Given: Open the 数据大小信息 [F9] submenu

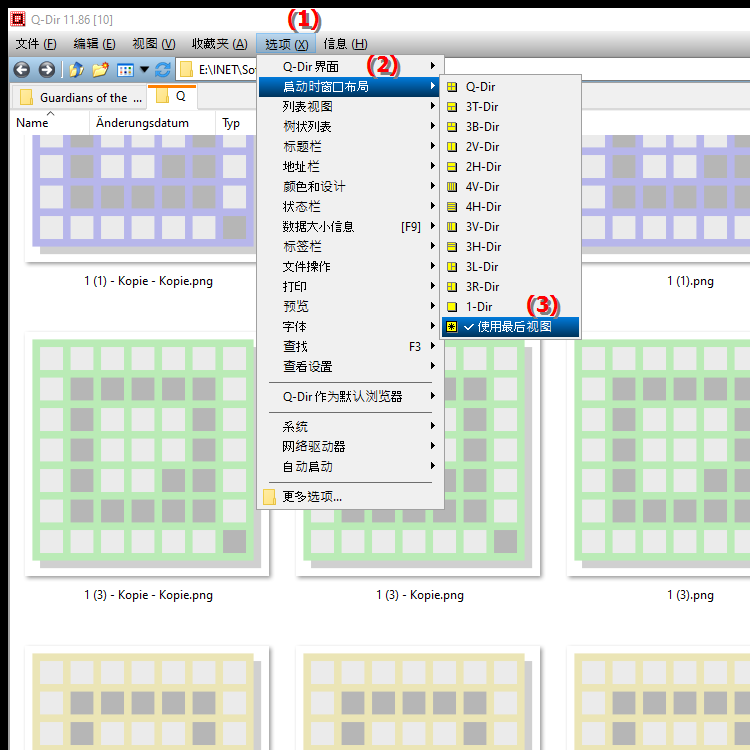Looking at the screenshot, I should 351,227.
